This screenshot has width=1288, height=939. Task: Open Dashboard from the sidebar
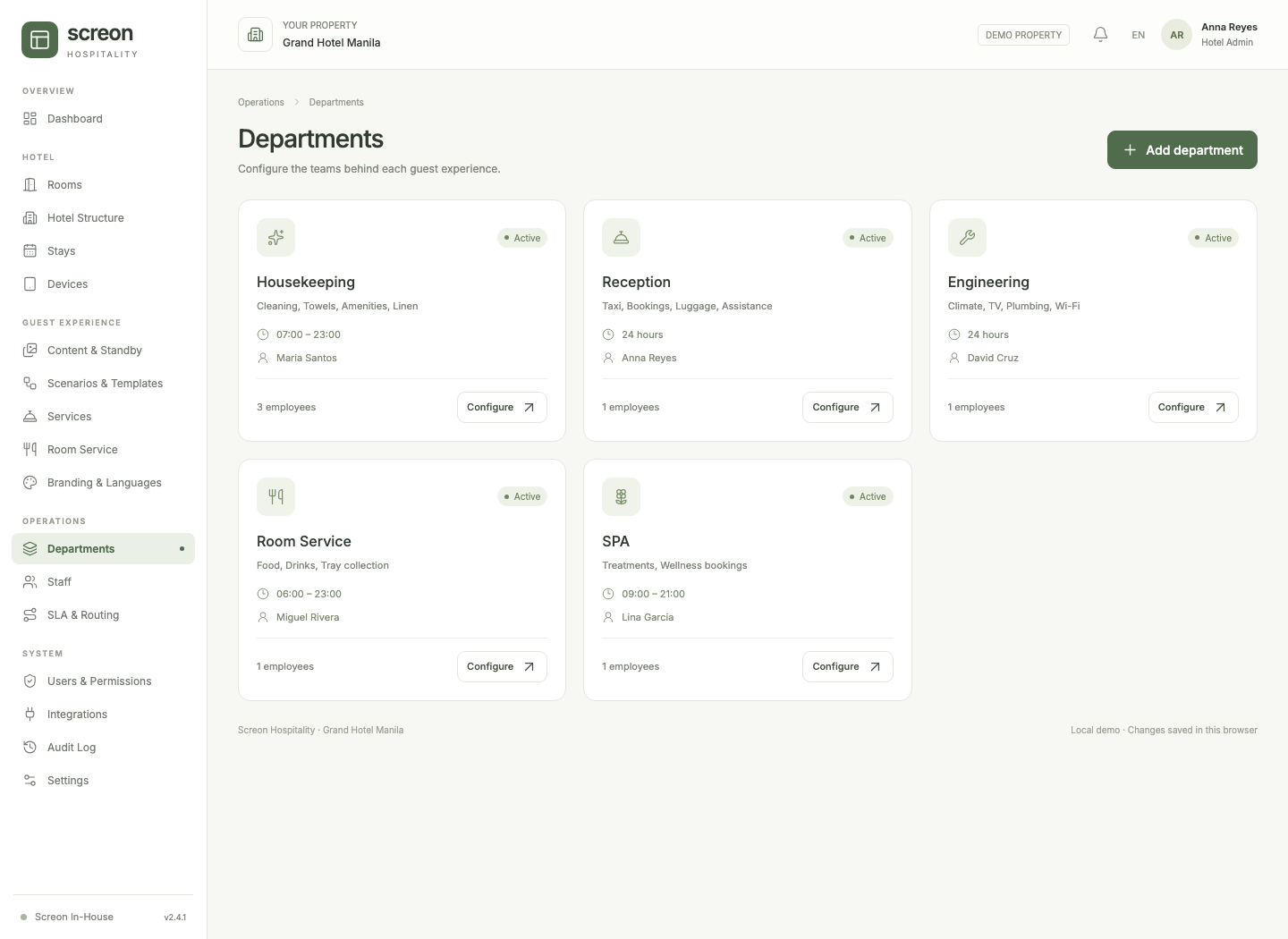(x=103, y=119)
